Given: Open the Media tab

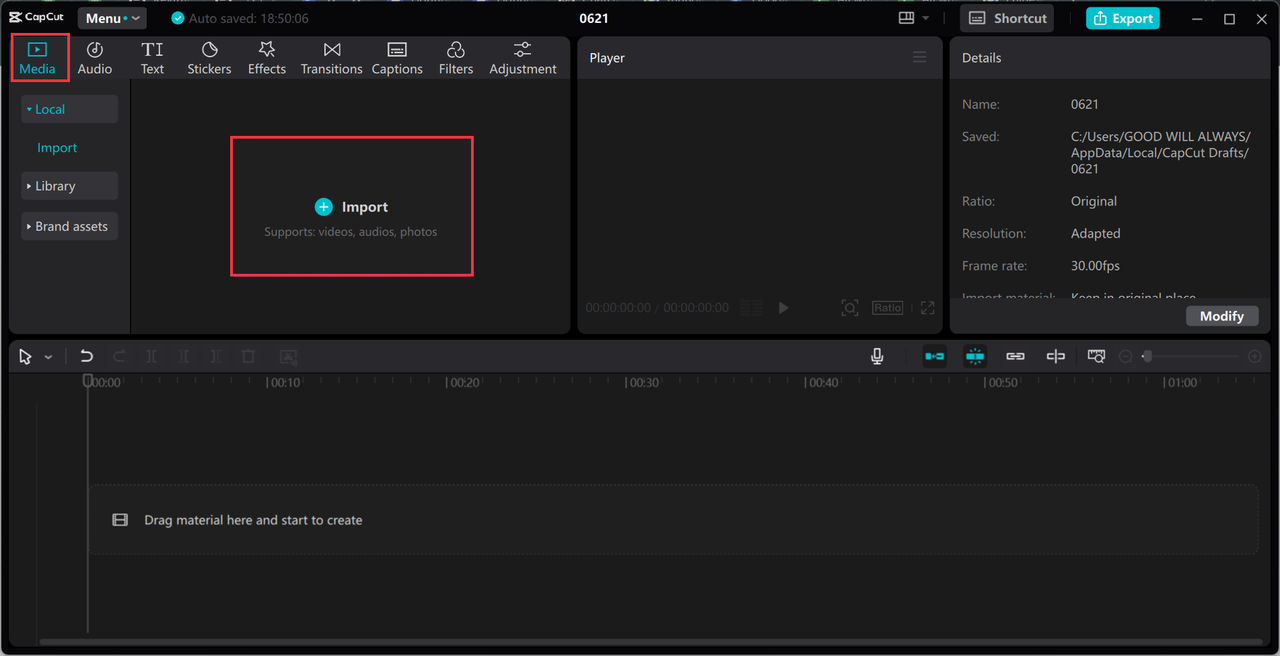Looking at the screenshot, I should tap(38, 58).
